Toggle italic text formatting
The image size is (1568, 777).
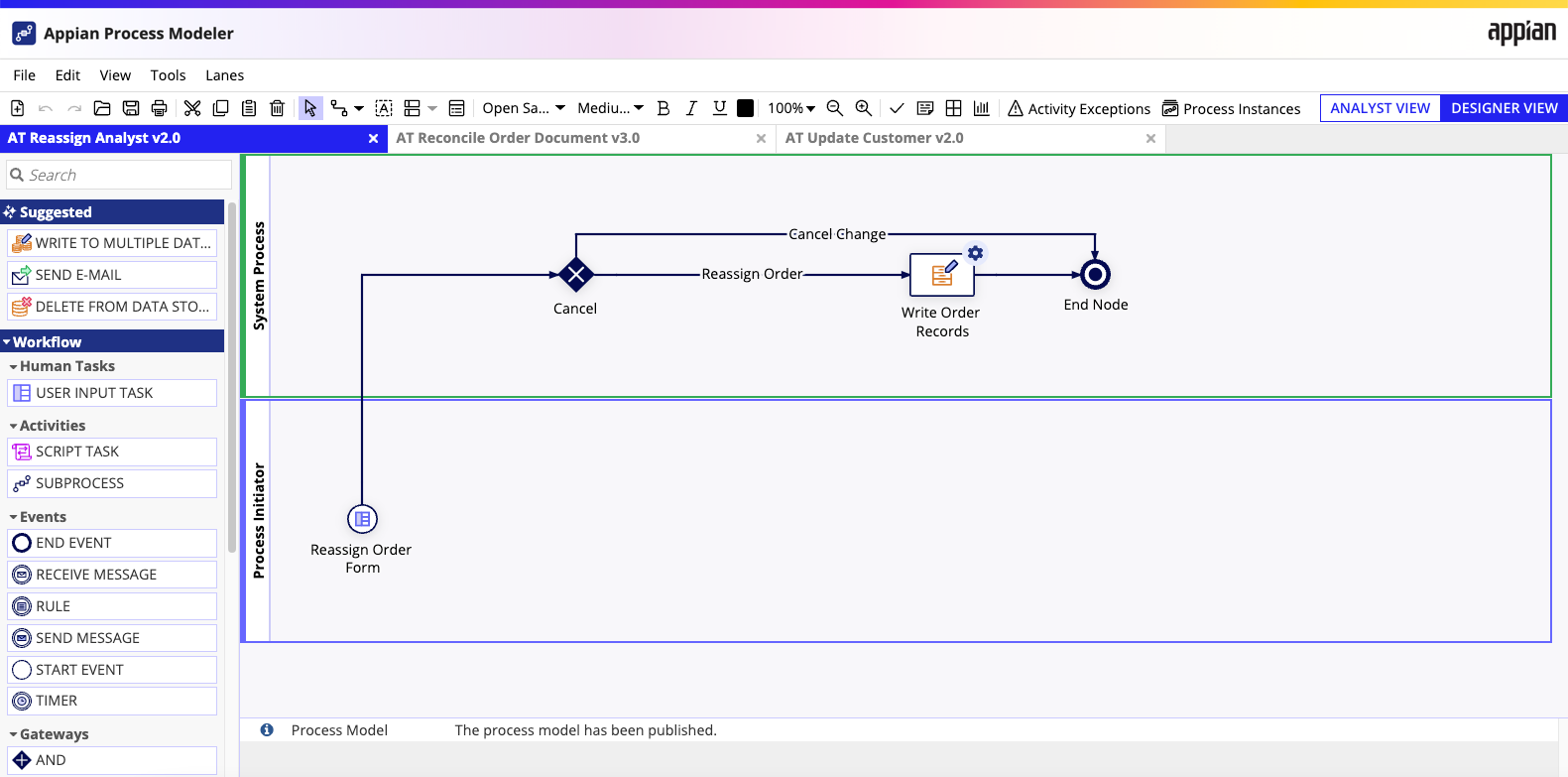click(691, 108)
